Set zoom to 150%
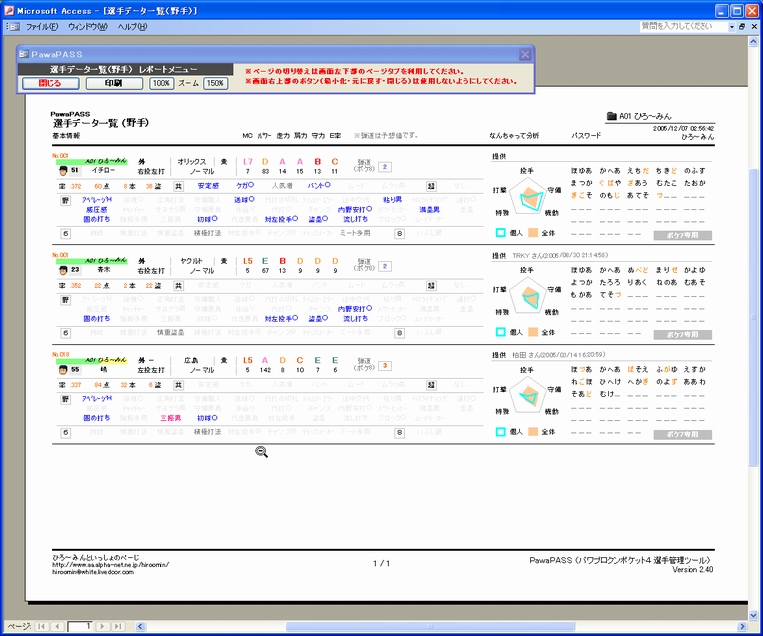The height and width of the screenshot is (636, 763). 216,83
